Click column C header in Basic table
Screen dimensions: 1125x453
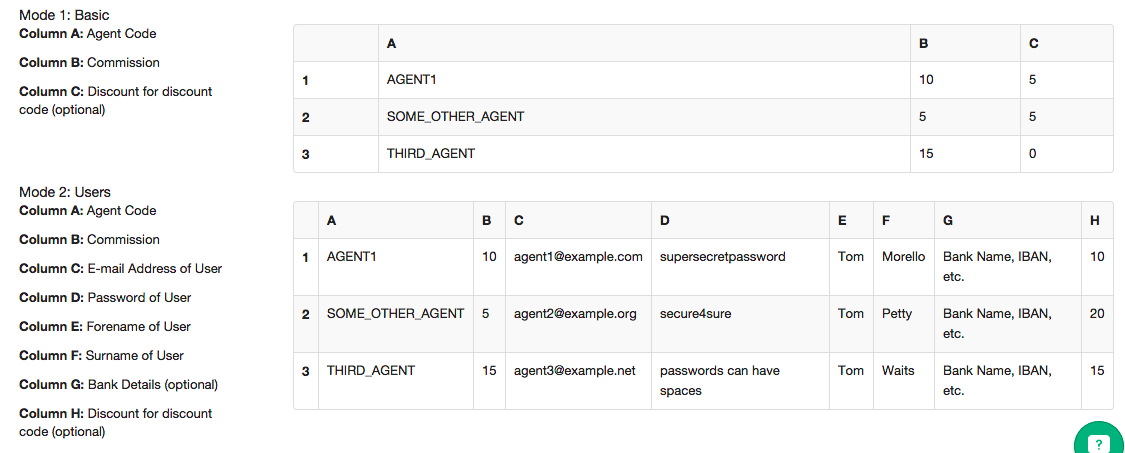[1066, 43]
